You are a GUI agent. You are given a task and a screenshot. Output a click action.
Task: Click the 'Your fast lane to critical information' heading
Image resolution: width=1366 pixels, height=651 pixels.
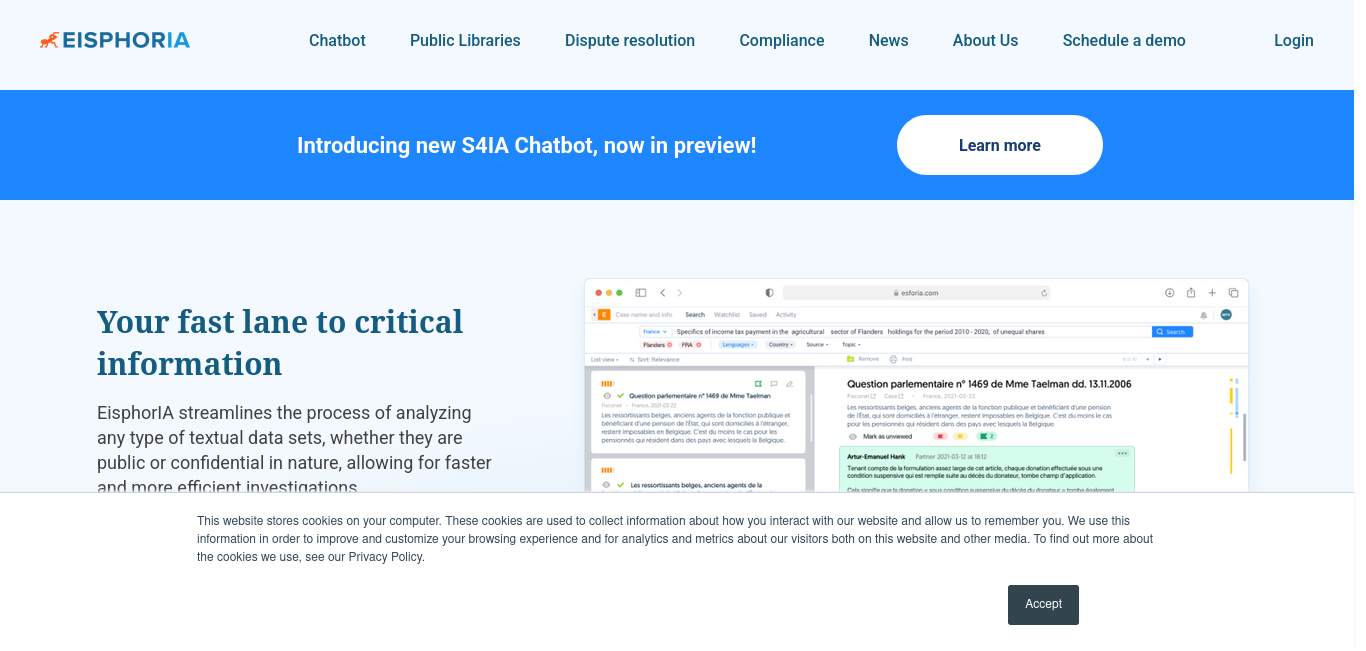click(280, 342)
